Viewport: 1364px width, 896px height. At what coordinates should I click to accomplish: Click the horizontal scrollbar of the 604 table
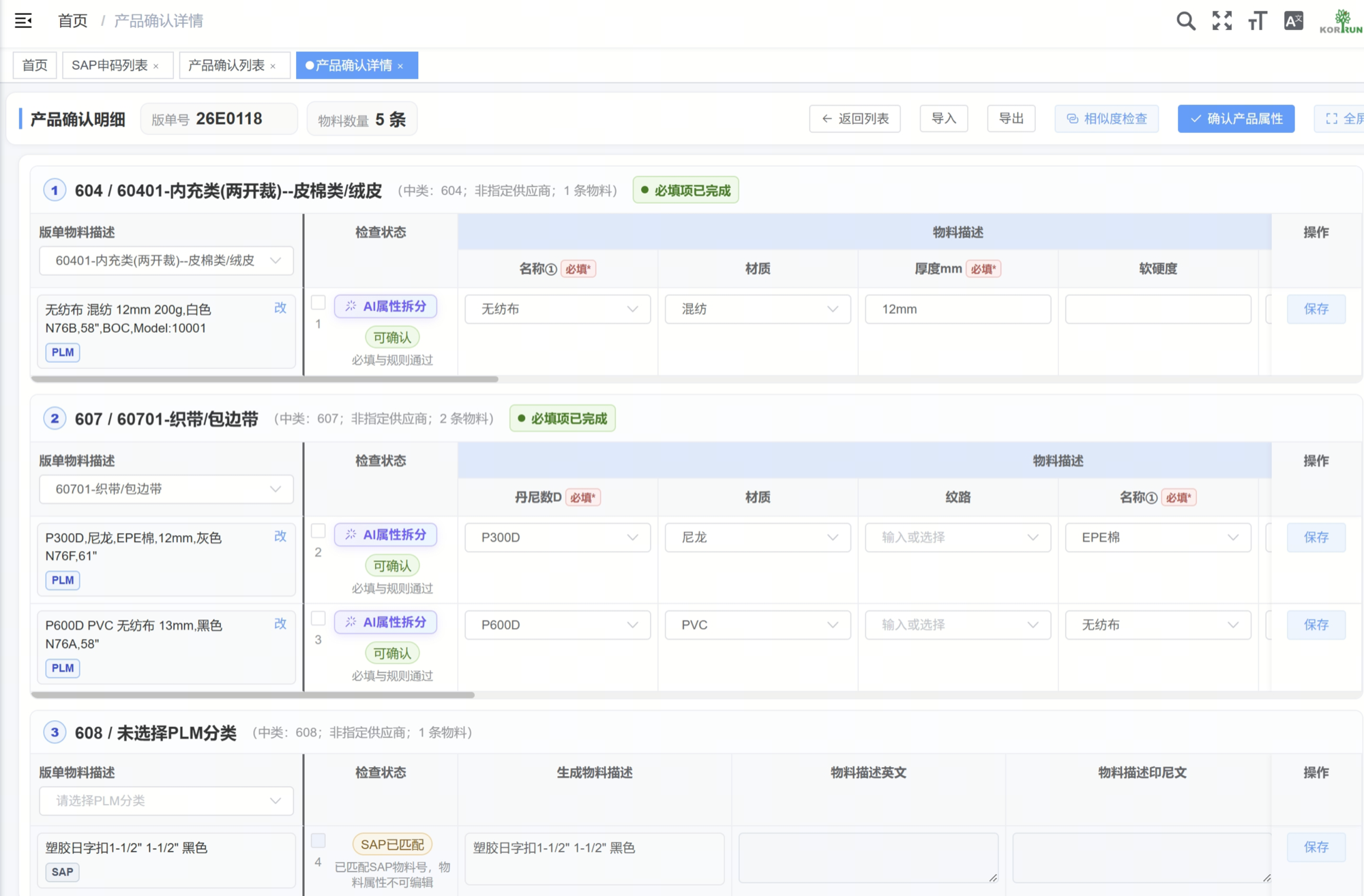[x=265, y=379]
